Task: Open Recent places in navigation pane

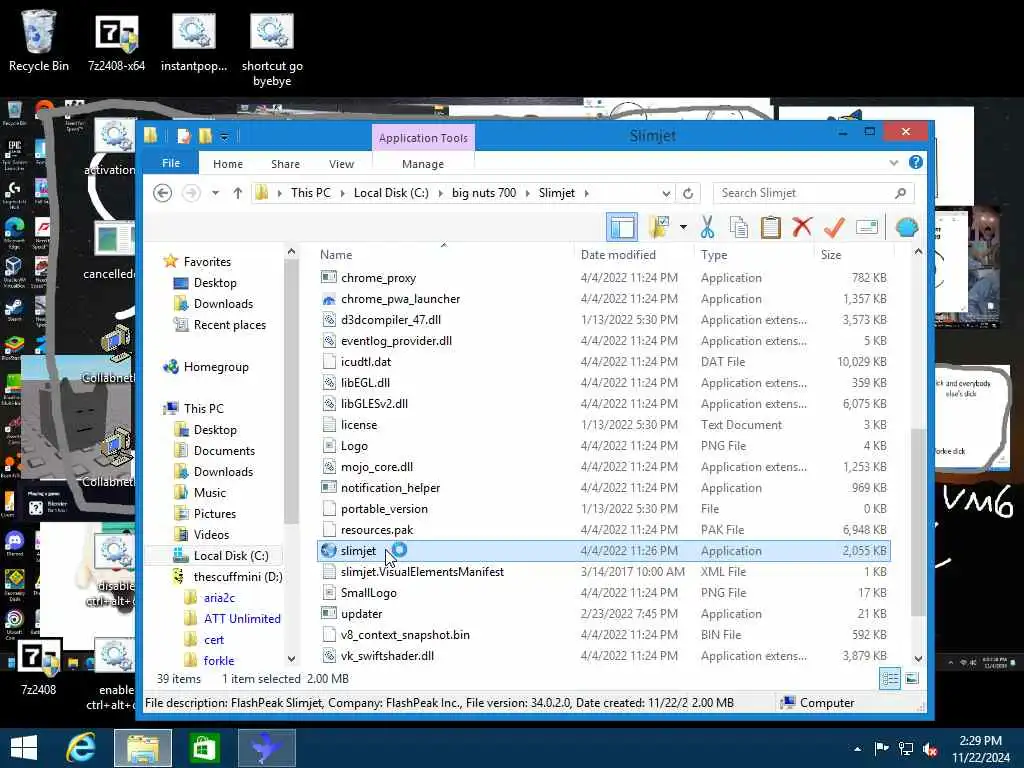Action: click(x=229, y=325)
